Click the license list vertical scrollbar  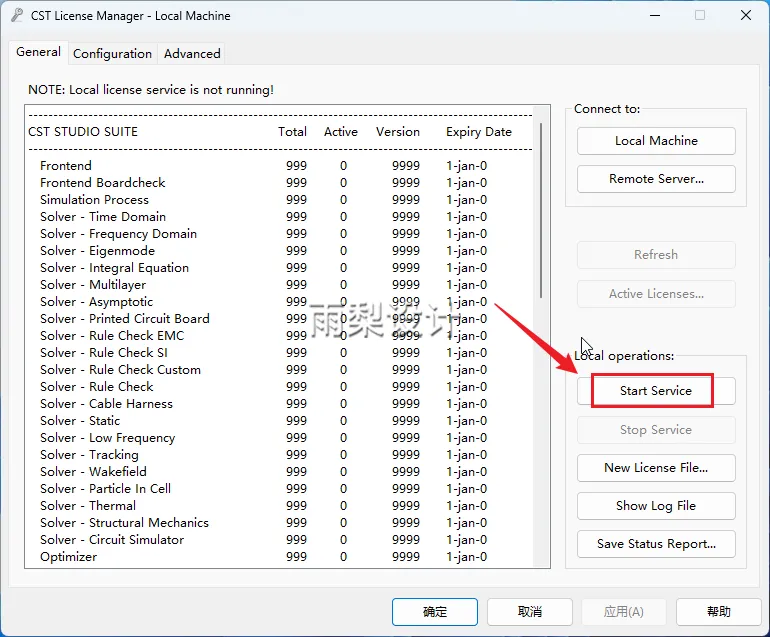coord(541,210)
